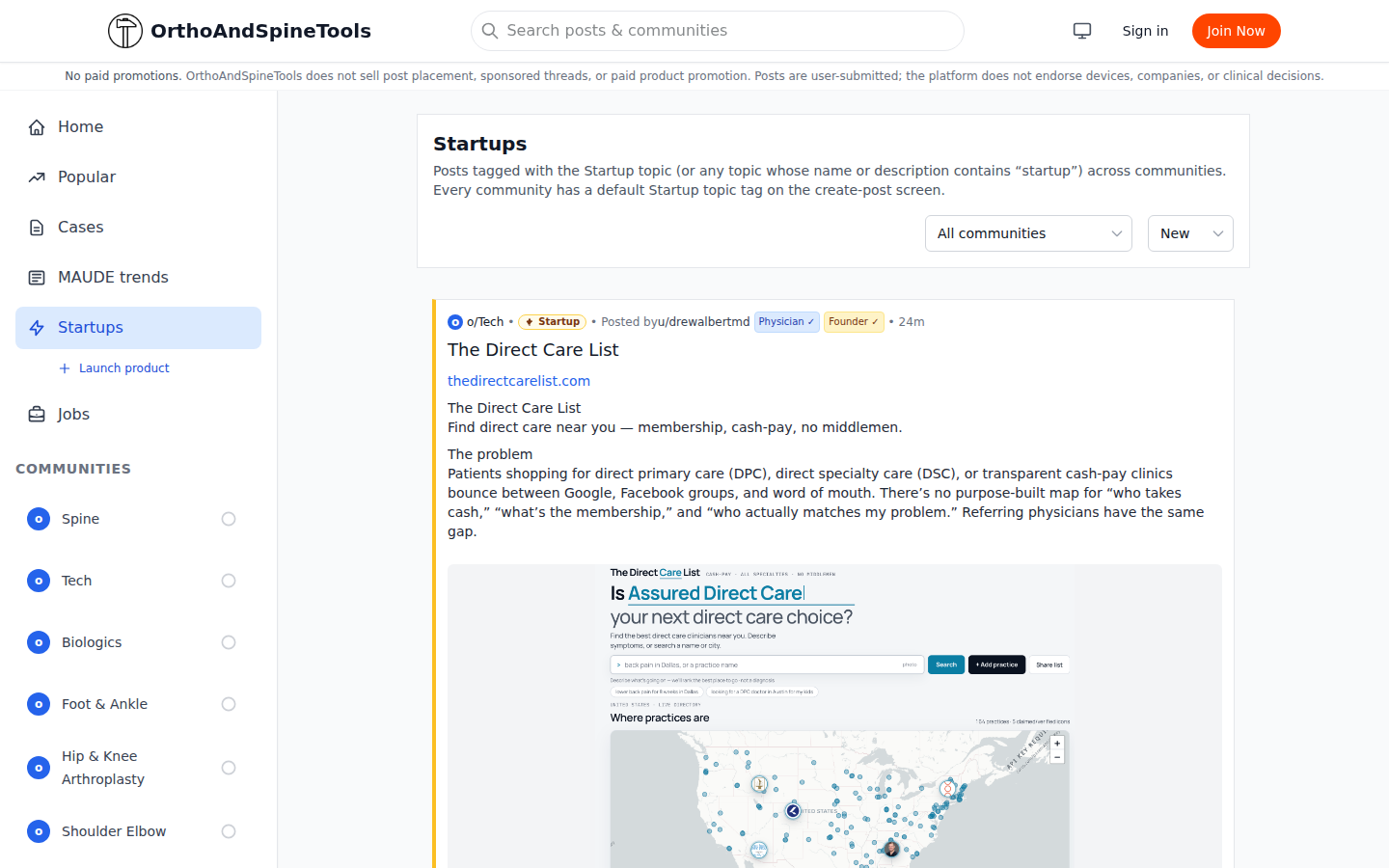
Task: Open Jobs in sidebar
Action: pos(138,415)
